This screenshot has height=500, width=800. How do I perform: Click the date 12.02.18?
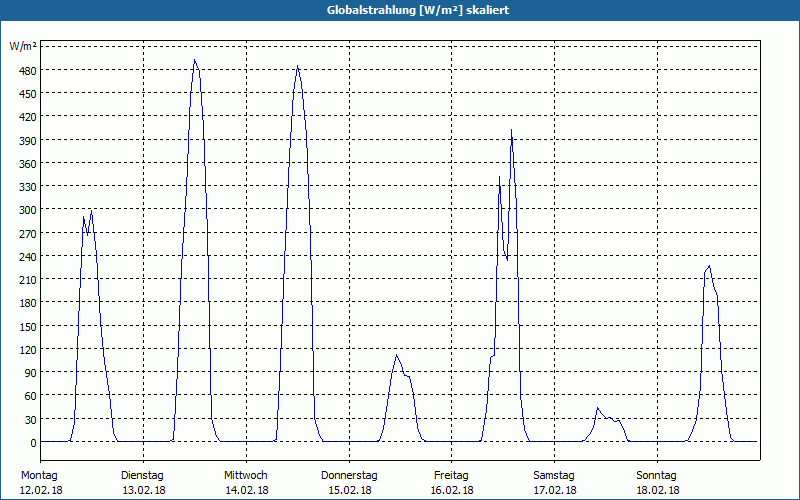pyautogui.click(x=41, y=491)
